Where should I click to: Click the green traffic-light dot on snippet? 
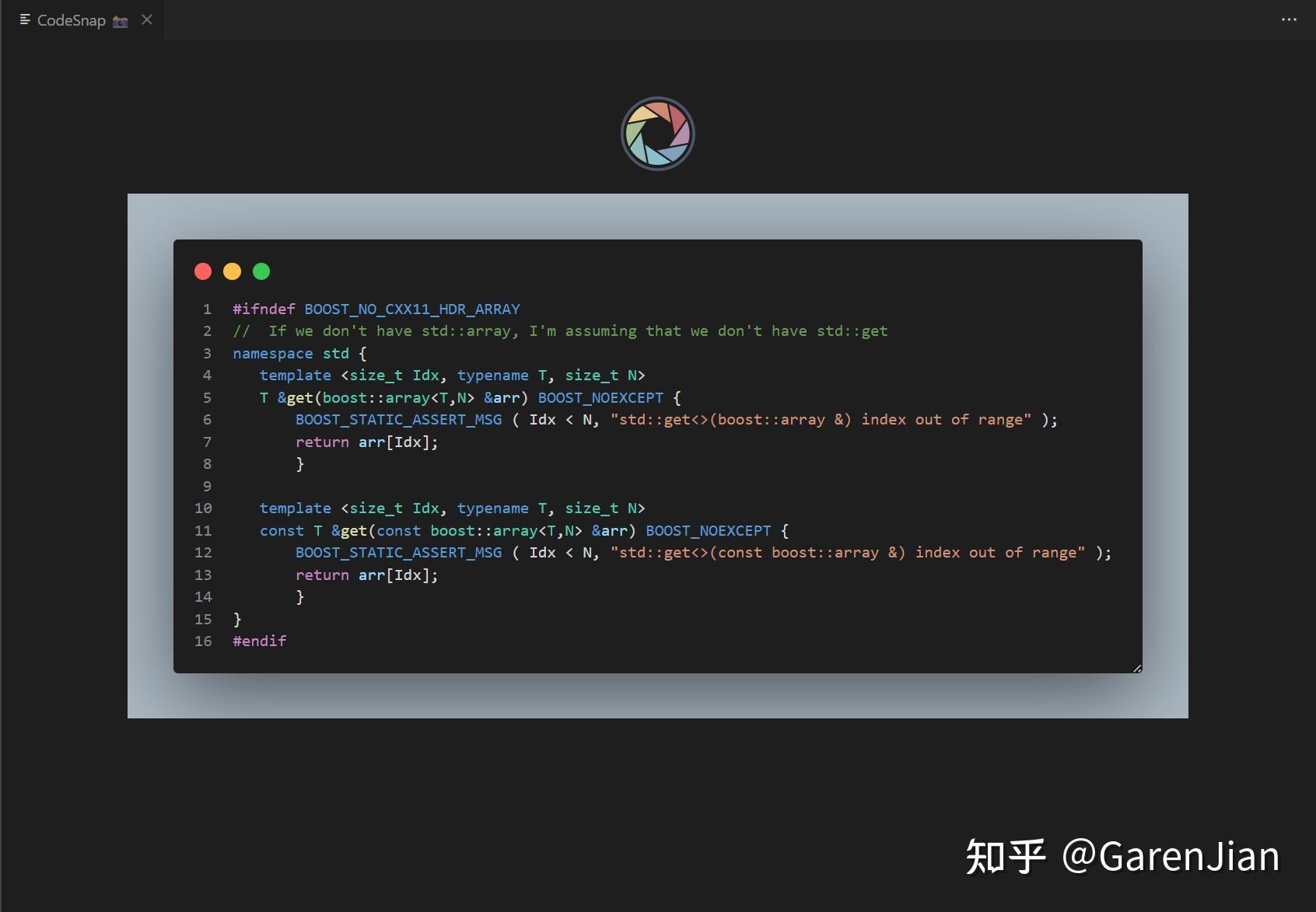(x=261, y=271)
